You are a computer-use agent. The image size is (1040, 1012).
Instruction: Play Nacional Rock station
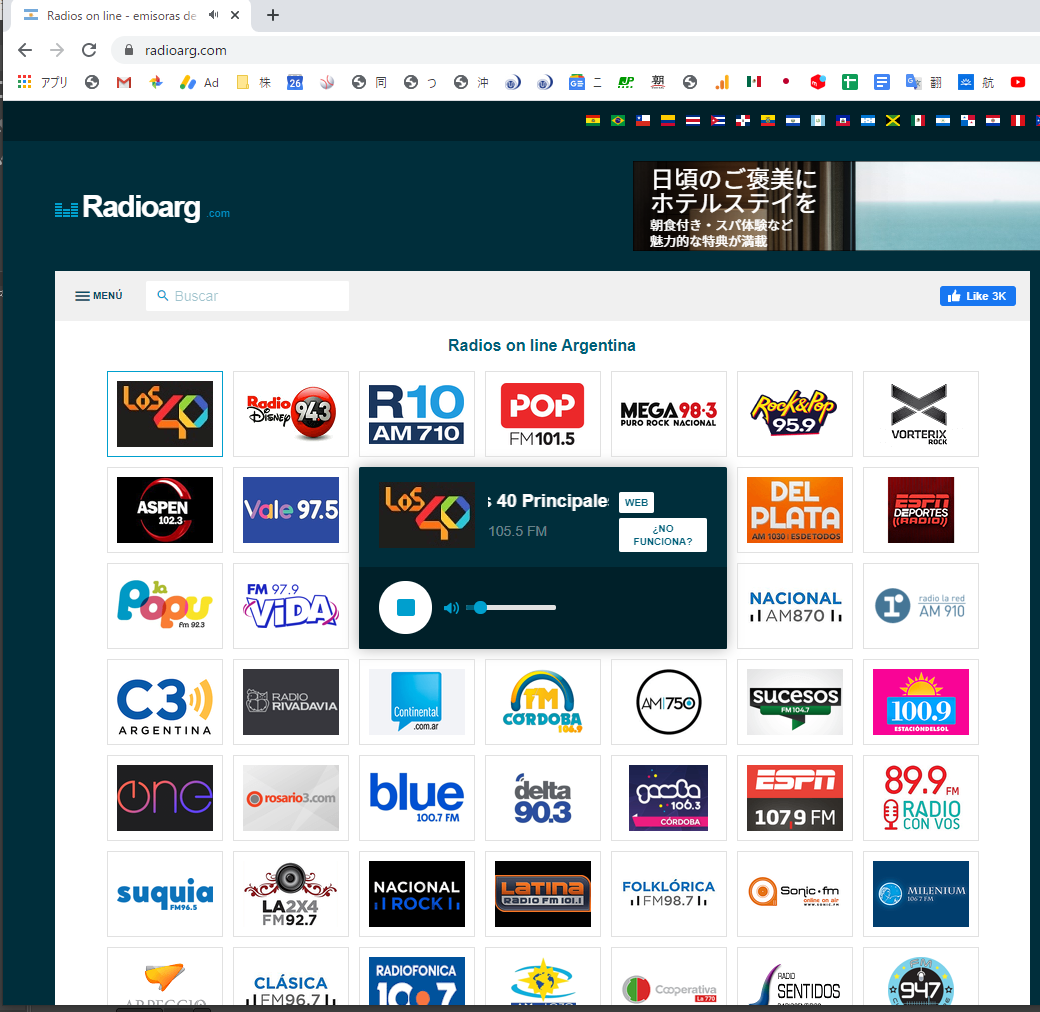(417, 894)
